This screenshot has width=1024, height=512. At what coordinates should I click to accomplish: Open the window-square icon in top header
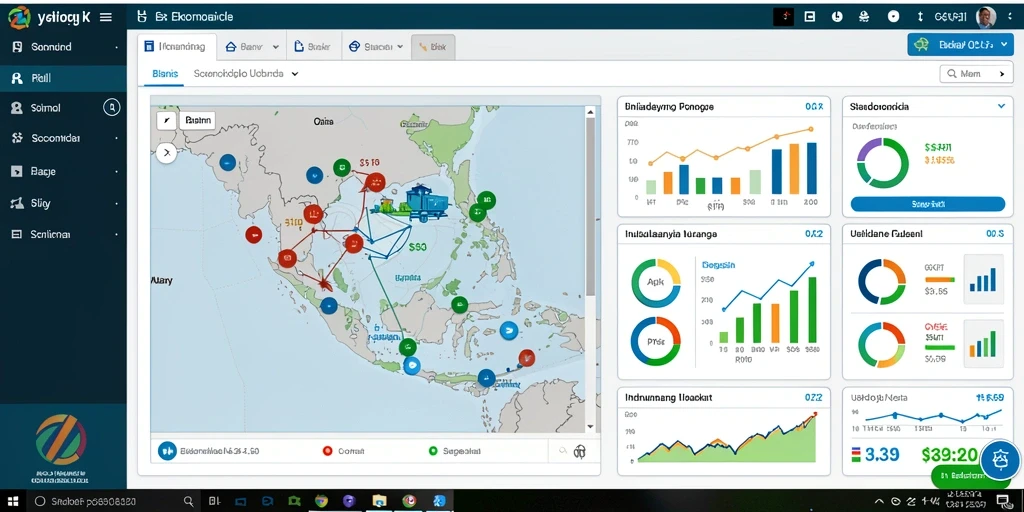tap(810, 17)
